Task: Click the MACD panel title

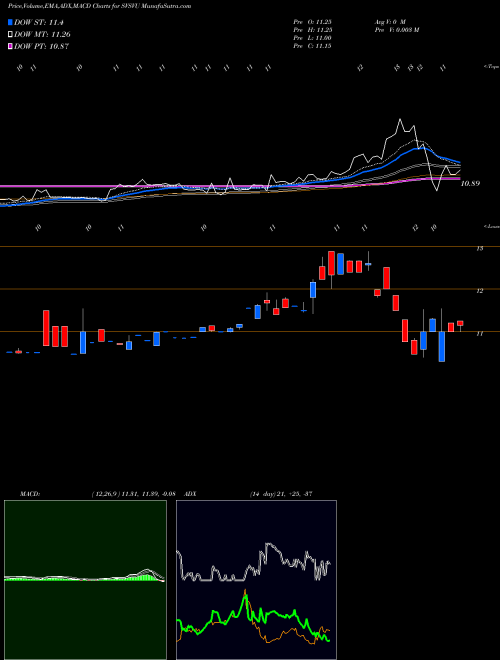Action: point(30,494)
